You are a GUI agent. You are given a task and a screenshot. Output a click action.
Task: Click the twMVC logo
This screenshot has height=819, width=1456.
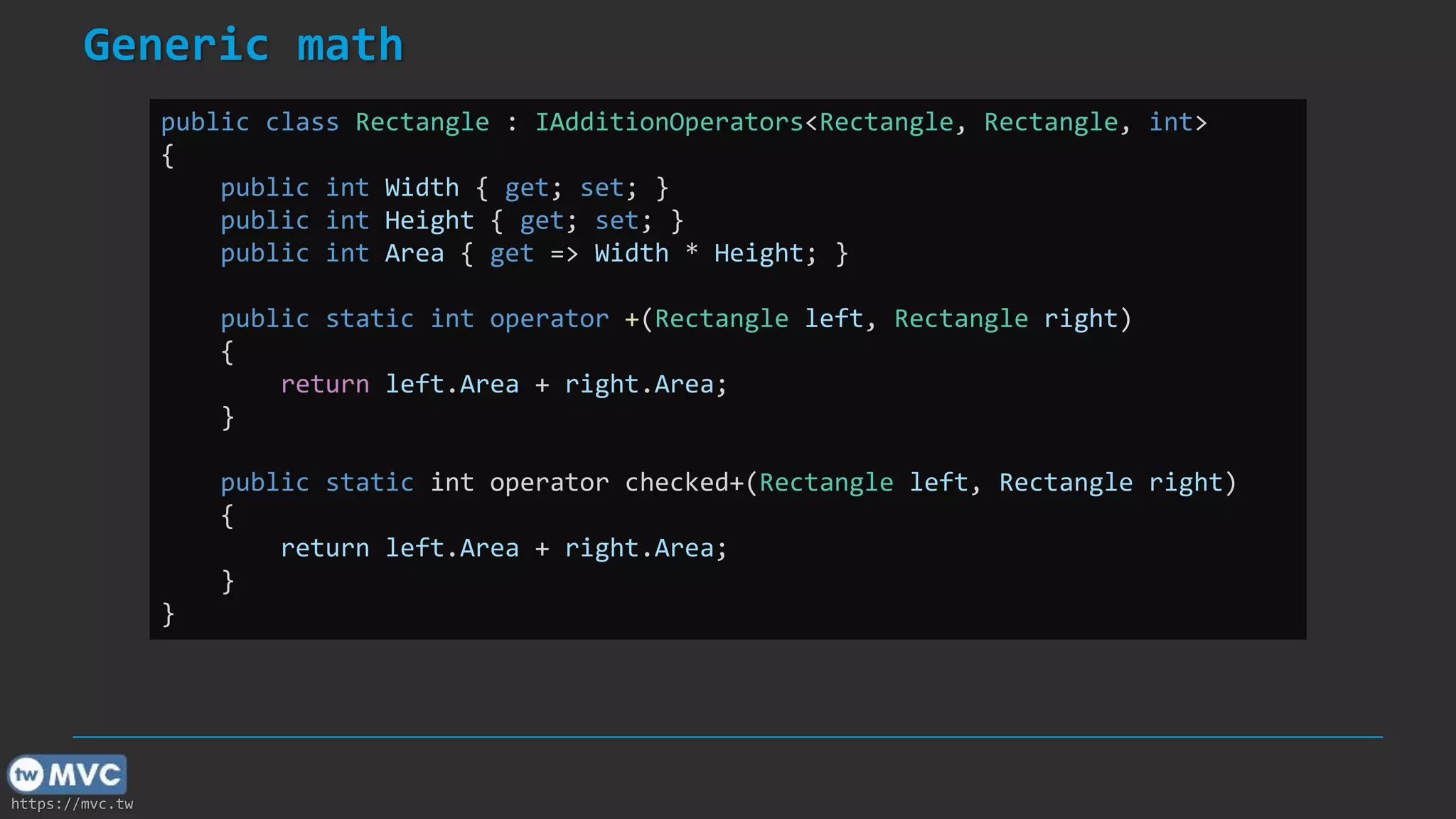pos(67,774)
